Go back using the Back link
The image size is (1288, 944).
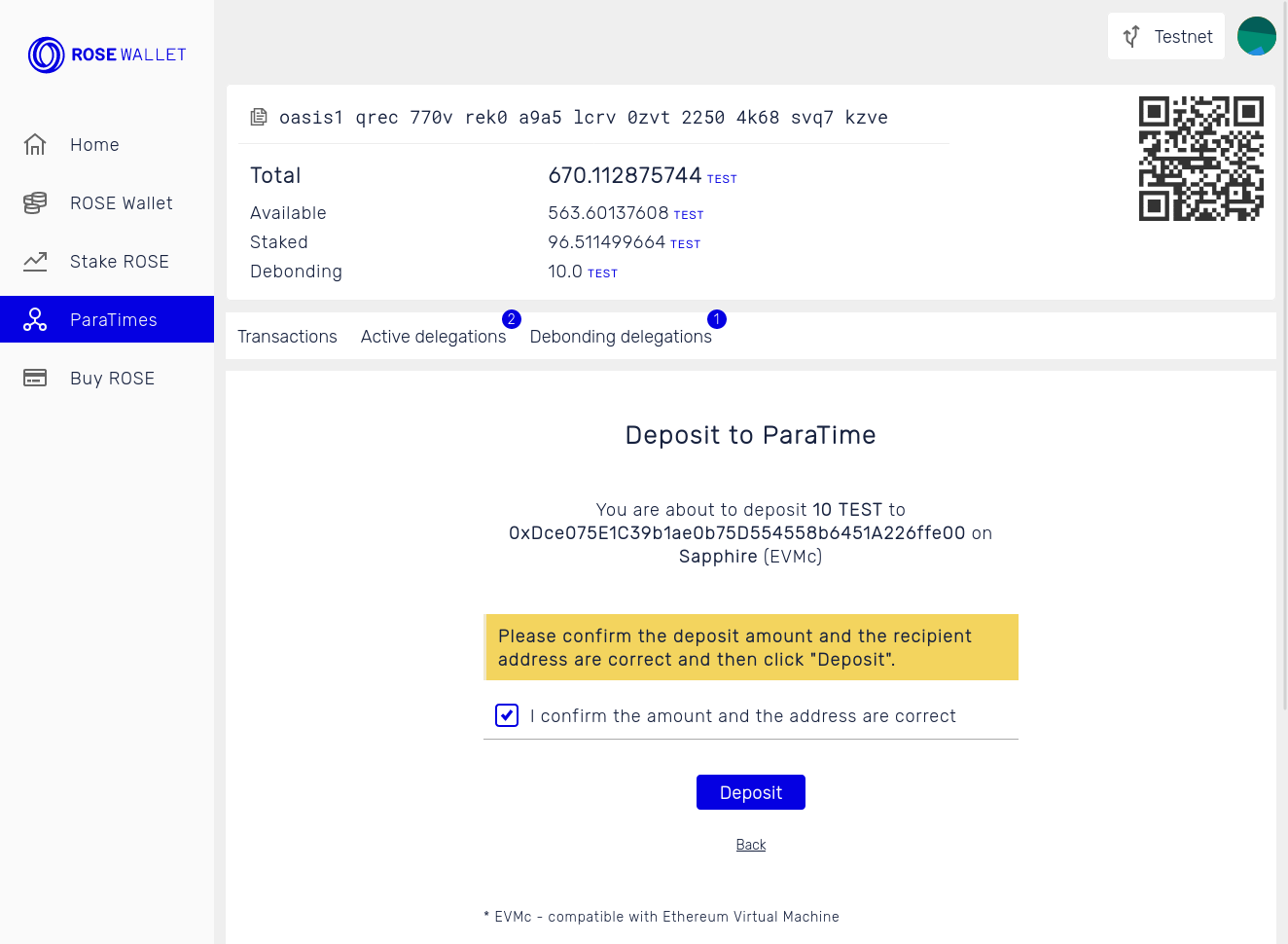[750, 844]
